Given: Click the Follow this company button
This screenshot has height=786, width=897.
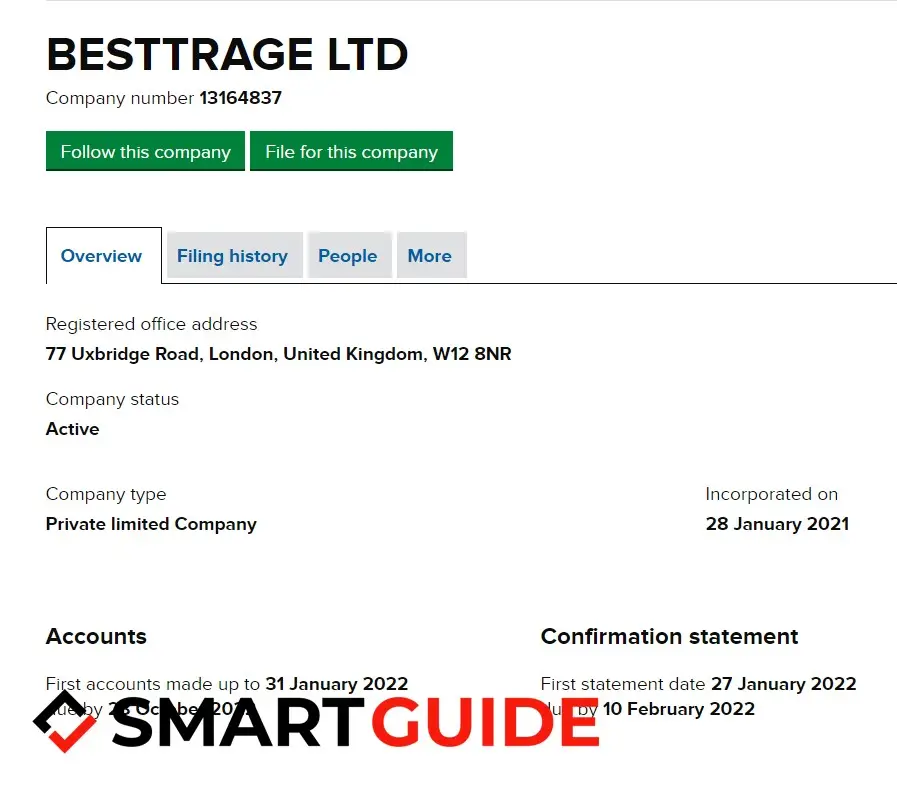Looking at the screenshot, I should 145,152.
